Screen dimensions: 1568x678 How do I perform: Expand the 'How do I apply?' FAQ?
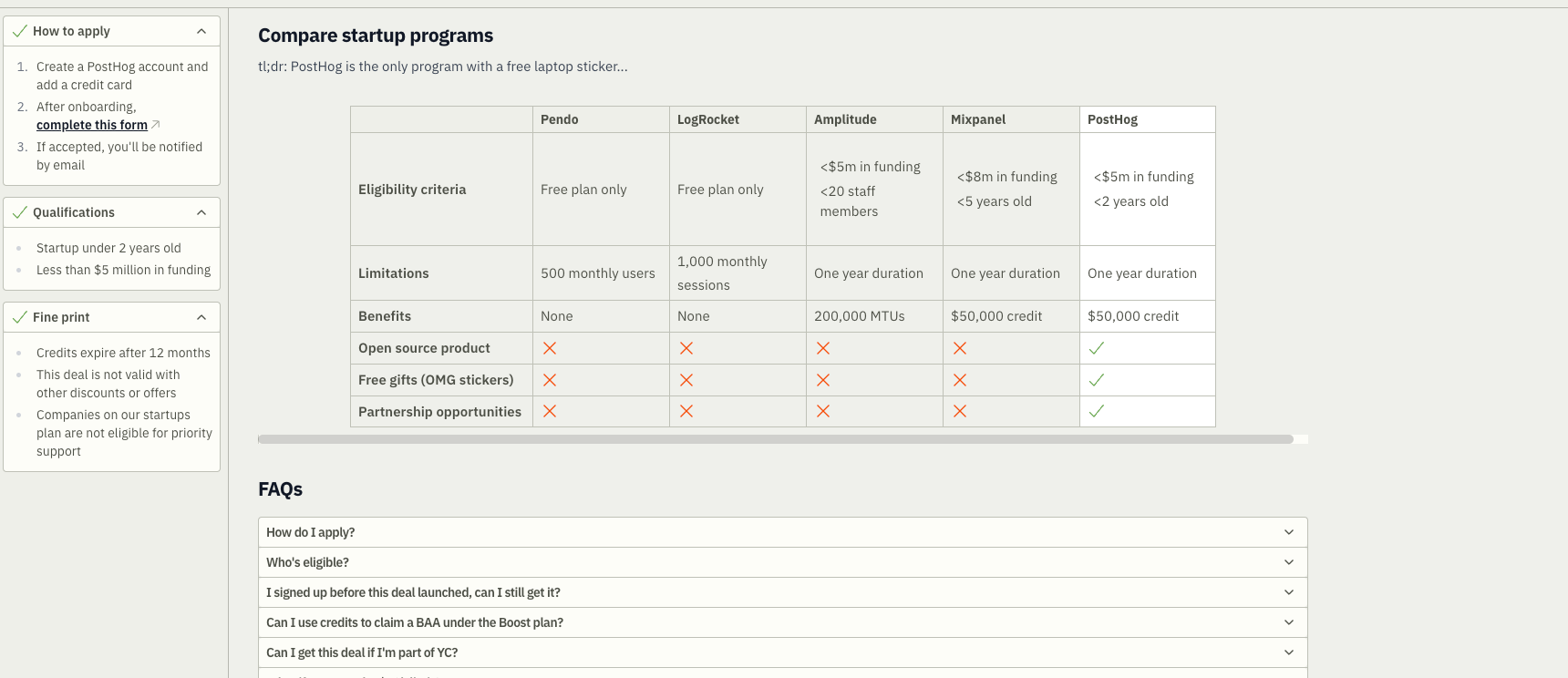point(782,532)
